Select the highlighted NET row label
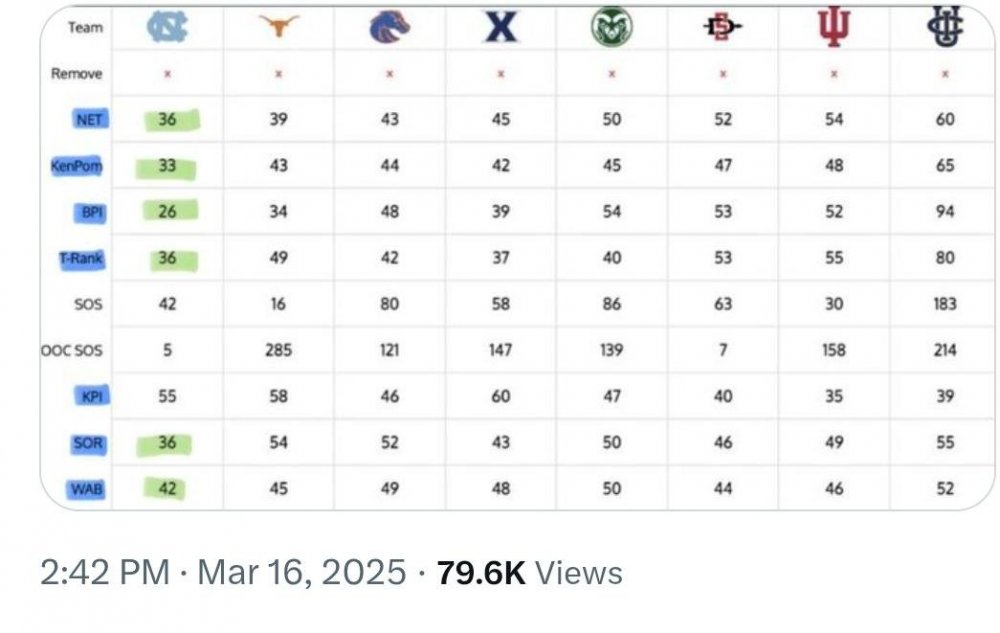1000x633 pixels. click(89, 120)
